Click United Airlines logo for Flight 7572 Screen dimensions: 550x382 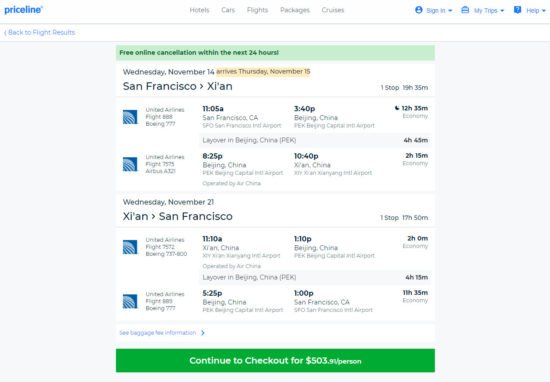point(130,247)
